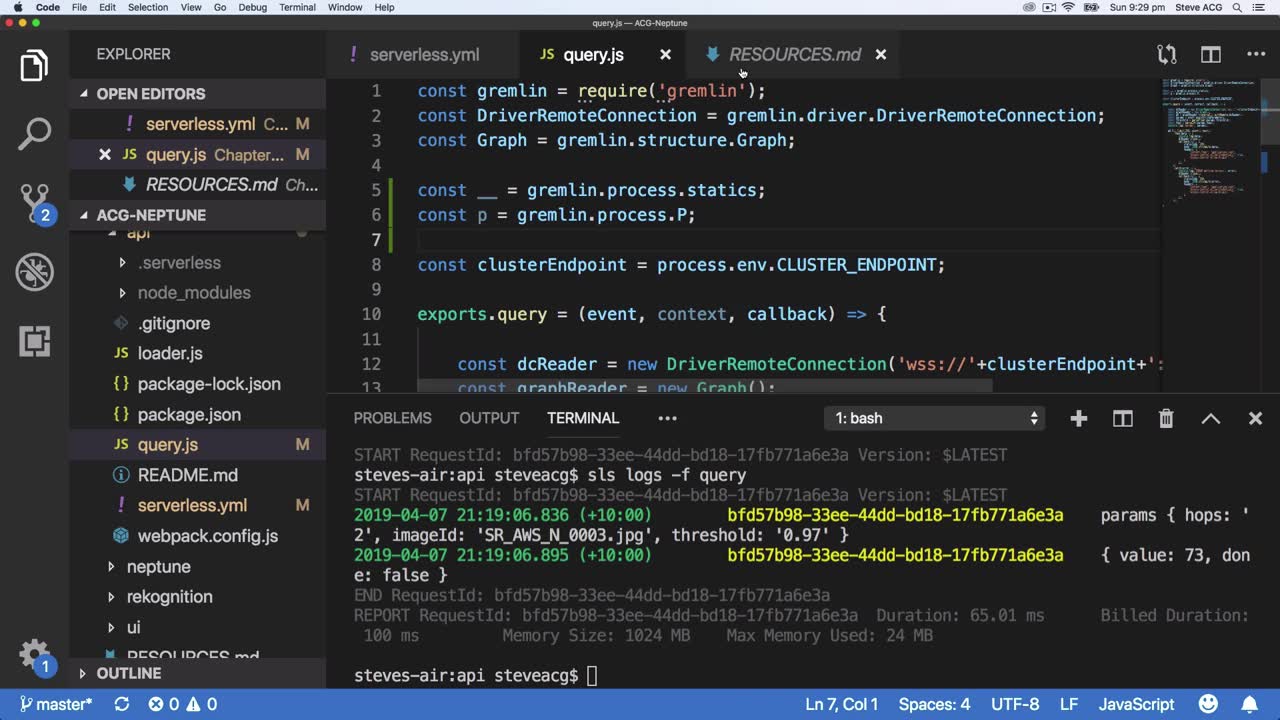The width and height of the screenshot is (1280, 720).
Task: Kill terminal with the trash icon
Action: [1166, 419]
